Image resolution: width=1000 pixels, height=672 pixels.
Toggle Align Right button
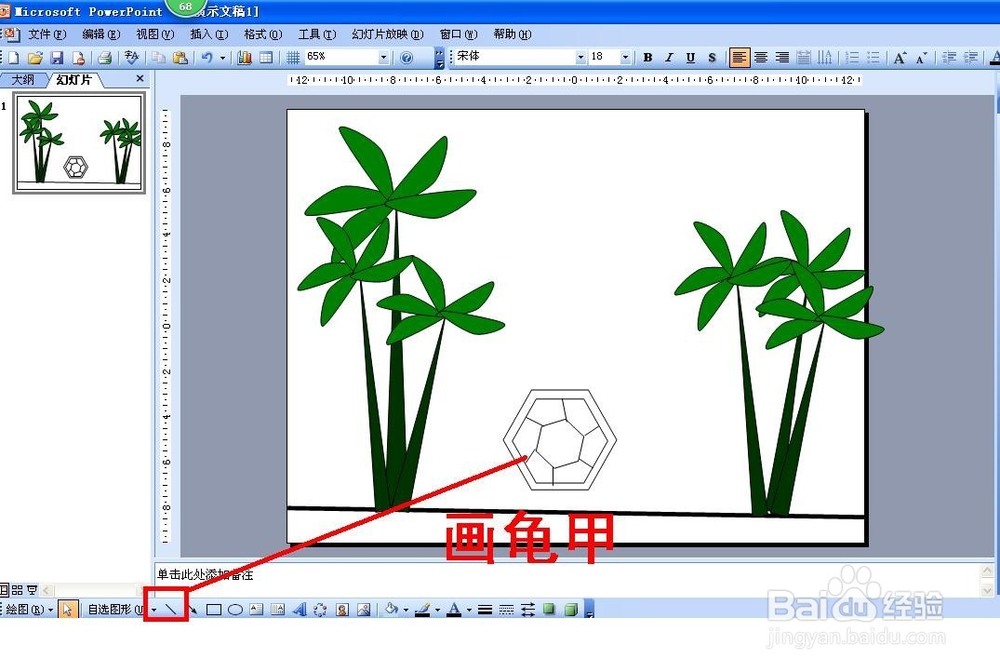783,57
